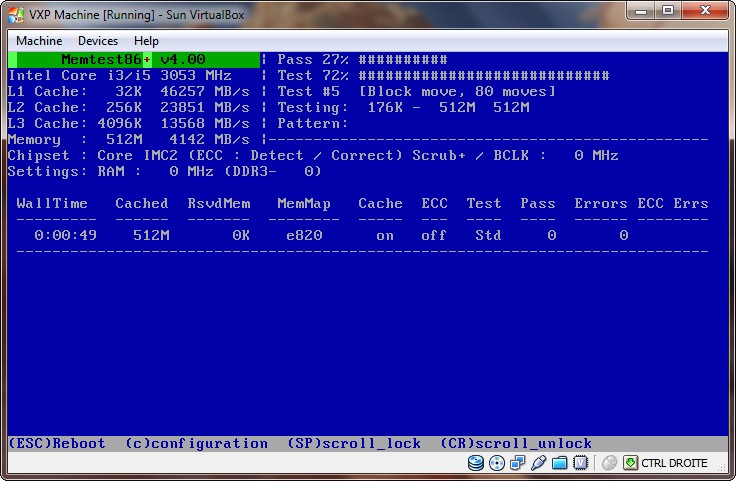Click the 'ECC Errs' column header

673,203
